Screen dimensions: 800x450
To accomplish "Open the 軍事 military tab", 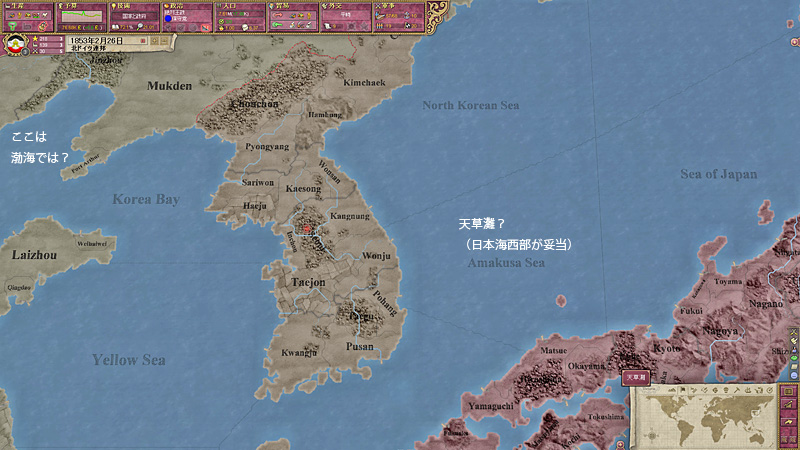I will pyautogui.click(x=399, y=17).
